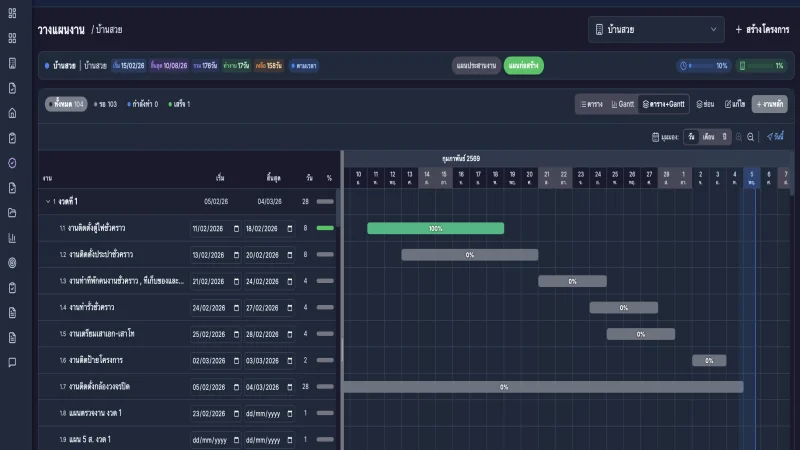The height and width of the screenshot is (450, 800).
Task: Click the bar chart icon in sidebar
Action: (x=12, y=238)
